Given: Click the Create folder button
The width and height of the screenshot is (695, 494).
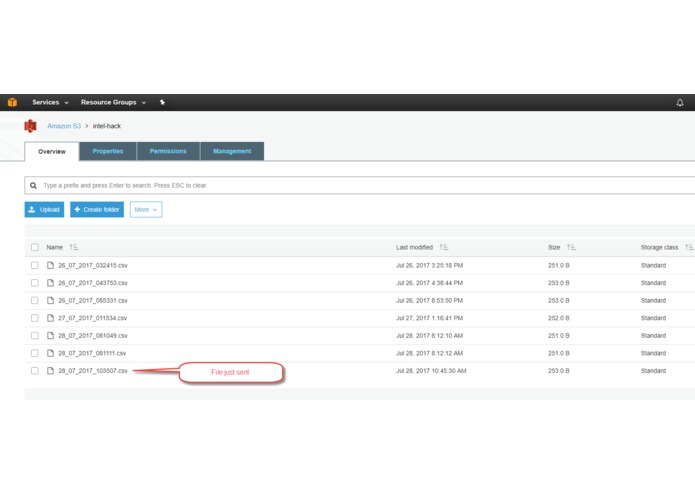Looking at the screenshot, I should click(x=97, y=210).
